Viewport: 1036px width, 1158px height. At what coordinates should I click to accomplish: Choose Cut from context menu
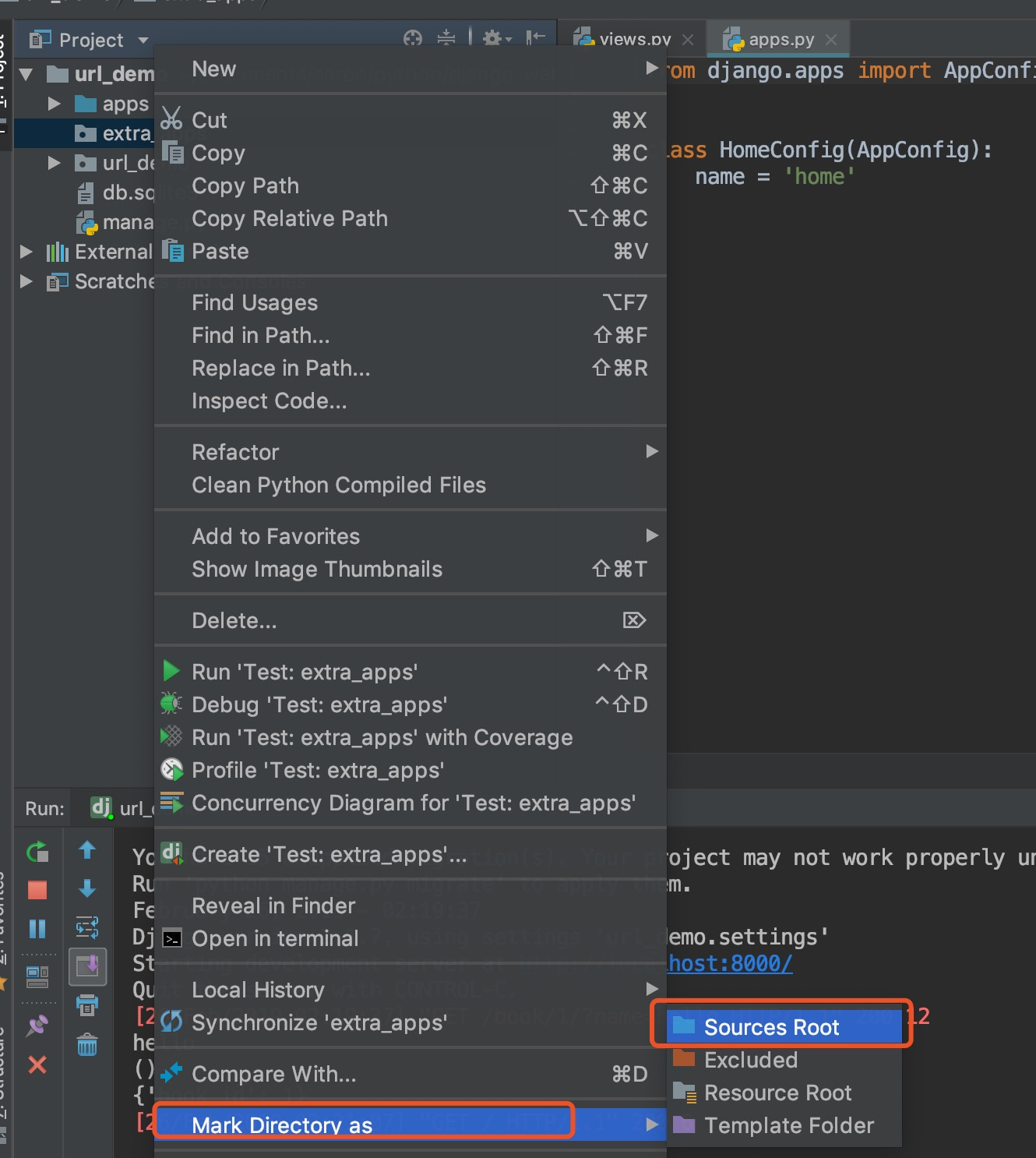tap(411, 120)
